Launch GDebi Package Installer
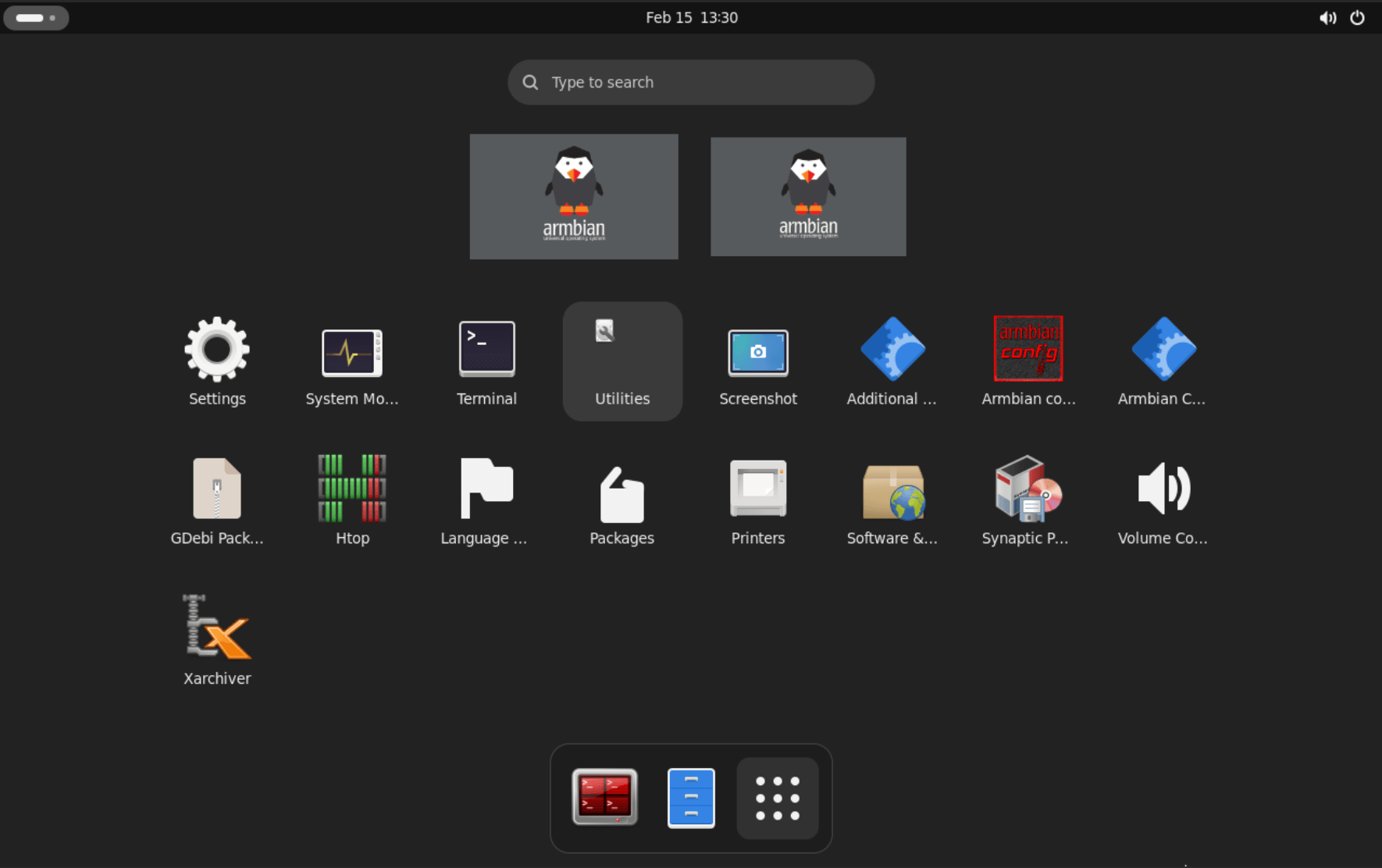Image resolution: width=1382 pixels, height=868 pixels. pyautogui.click(x=217, y=501)
